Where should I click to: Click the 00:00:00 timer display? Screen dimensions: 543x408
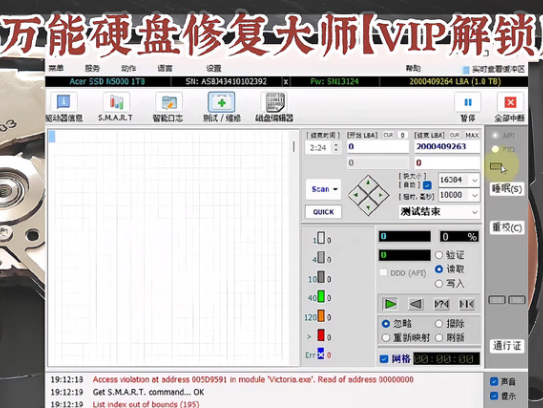(446, 359)
